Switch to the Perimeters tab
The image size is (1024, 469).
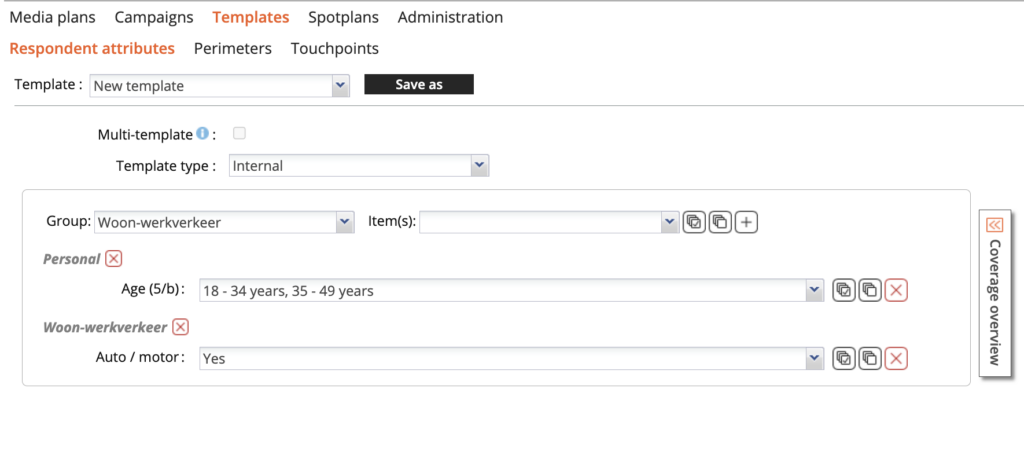click(232, 48)
